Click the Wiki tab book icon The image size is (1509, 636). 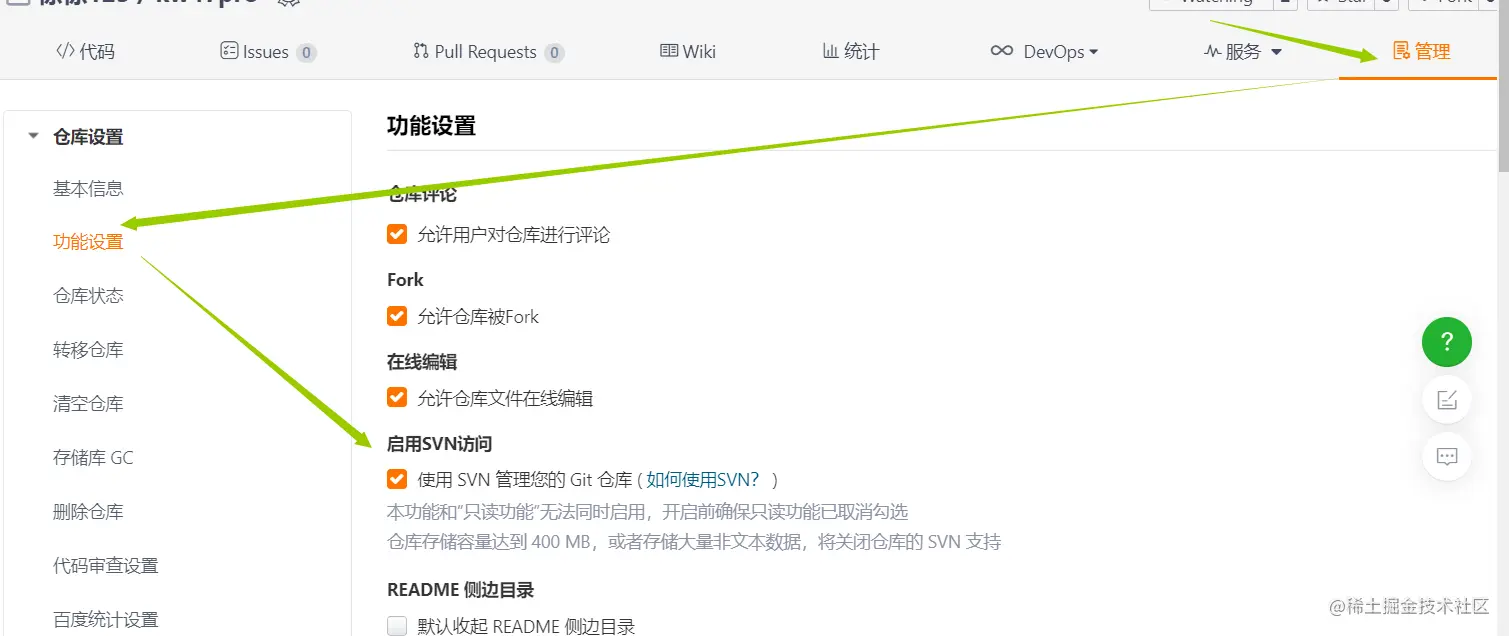pos(669,52)
